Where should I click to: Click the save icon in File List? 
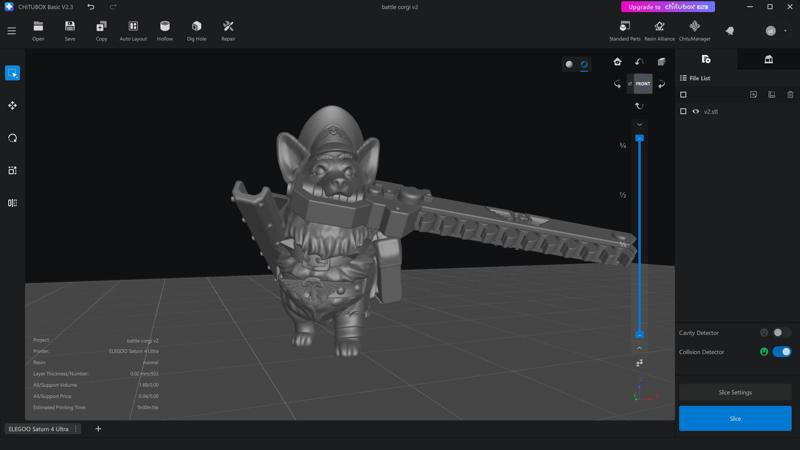771,94
